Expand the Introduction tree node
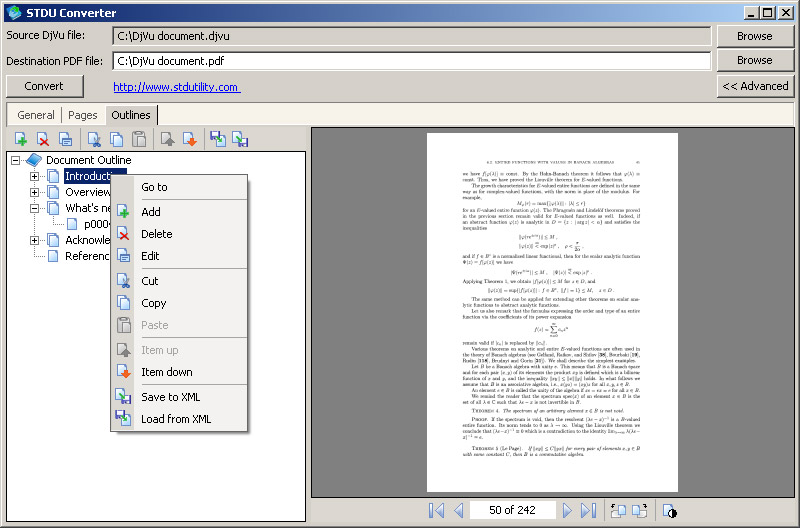Image resolution: width=800 pixels, height=528 pixels. 34,177
